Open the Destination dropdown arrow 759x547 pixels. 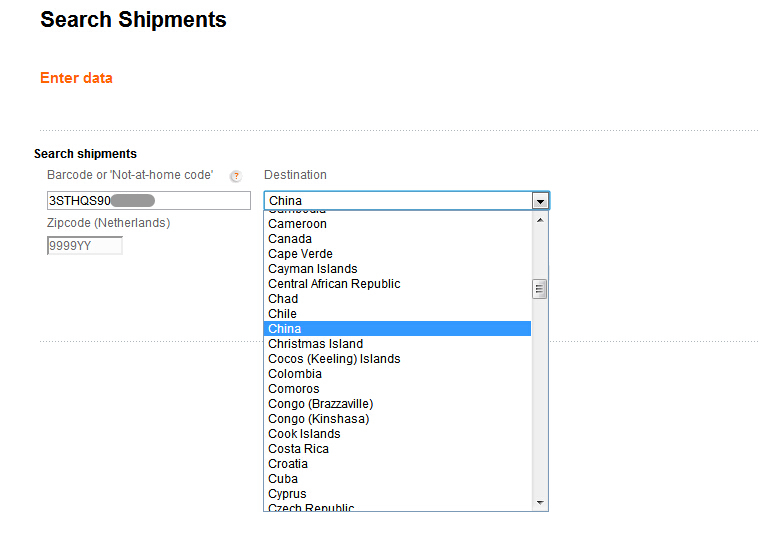pos(540,200)
